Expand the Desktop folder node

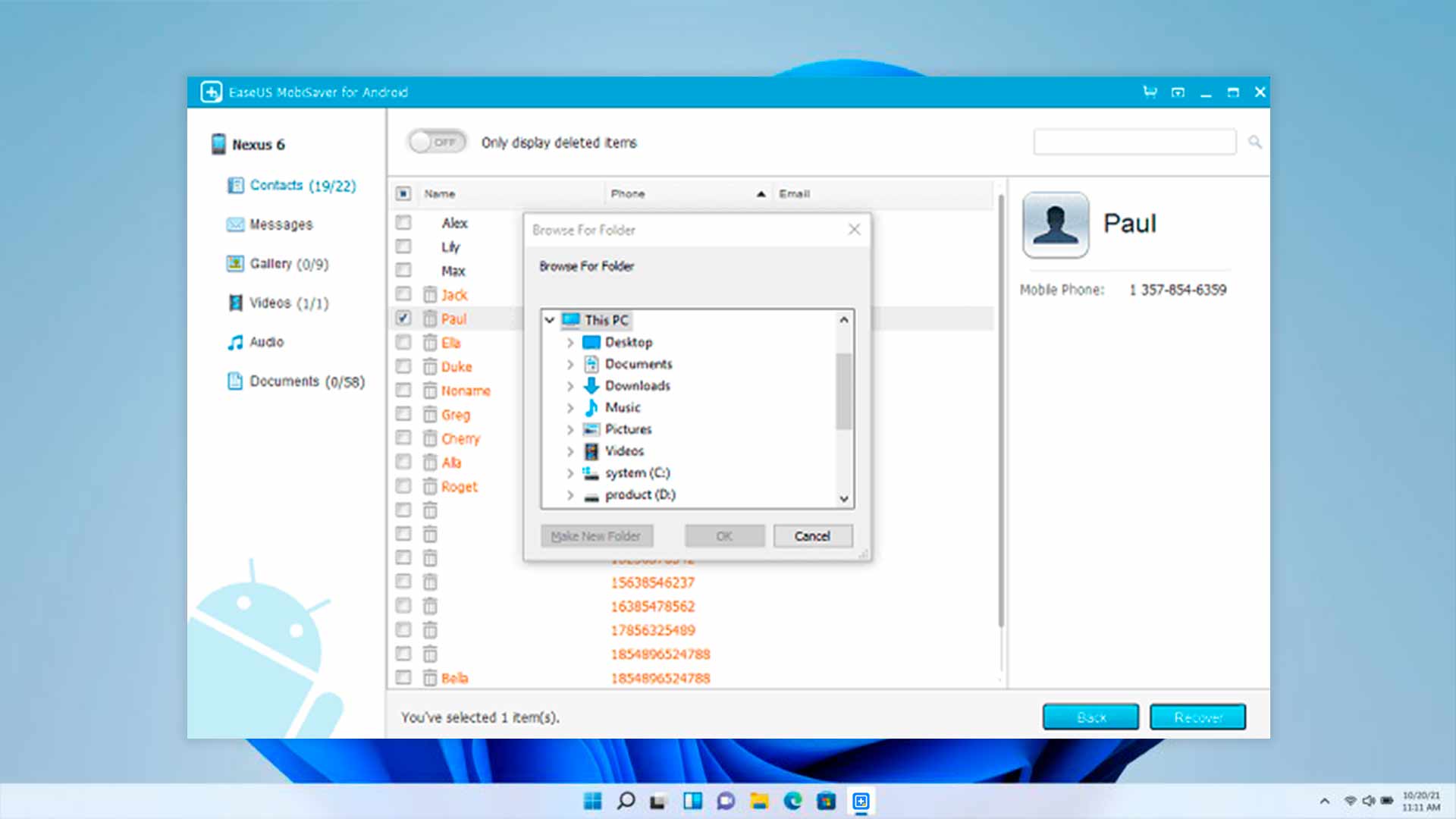pyautogui.click(x=570, y=343)
